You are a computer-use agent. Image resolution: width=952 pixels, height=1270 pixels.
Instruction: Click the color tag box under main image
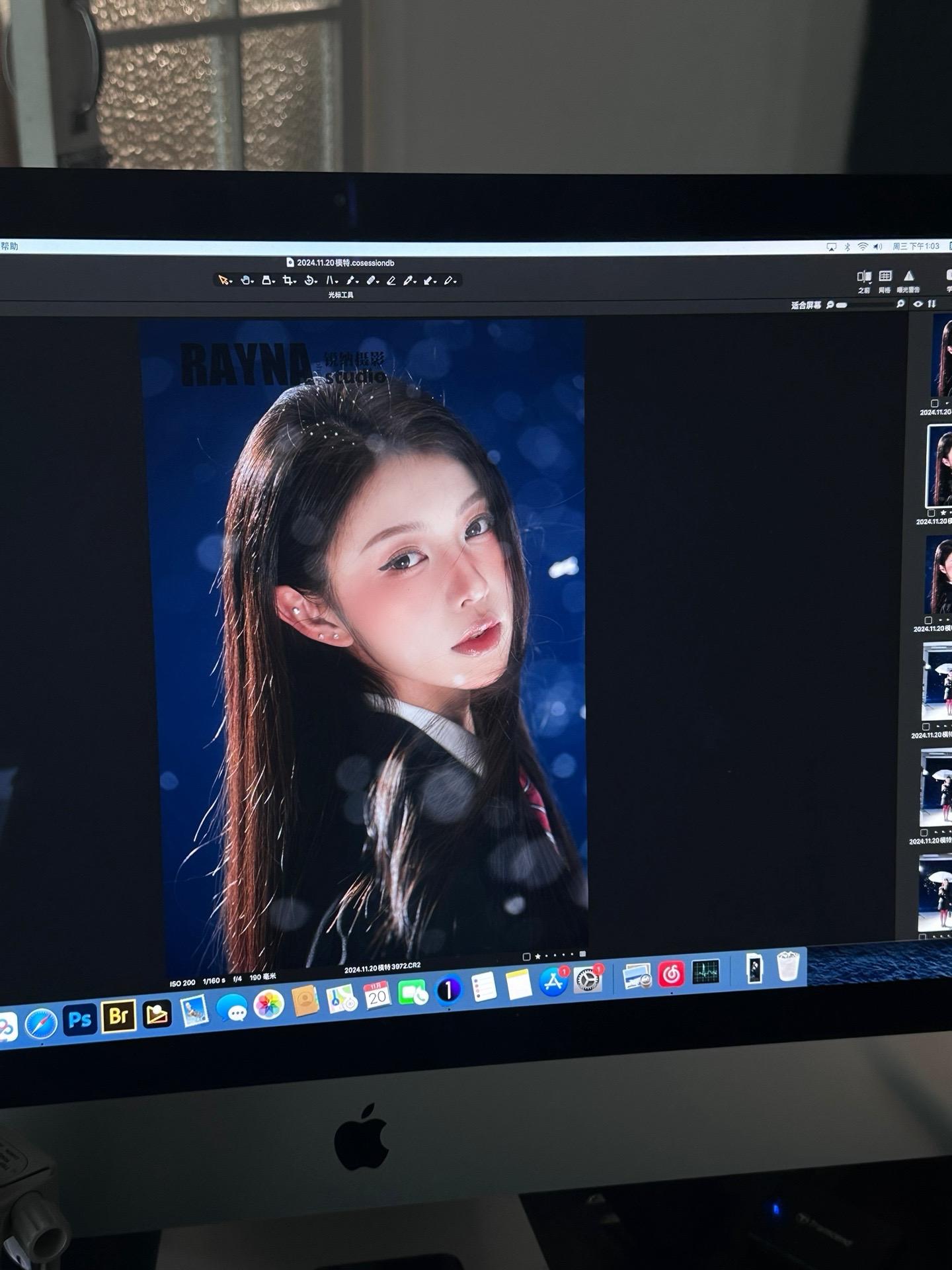pos(527,956)
